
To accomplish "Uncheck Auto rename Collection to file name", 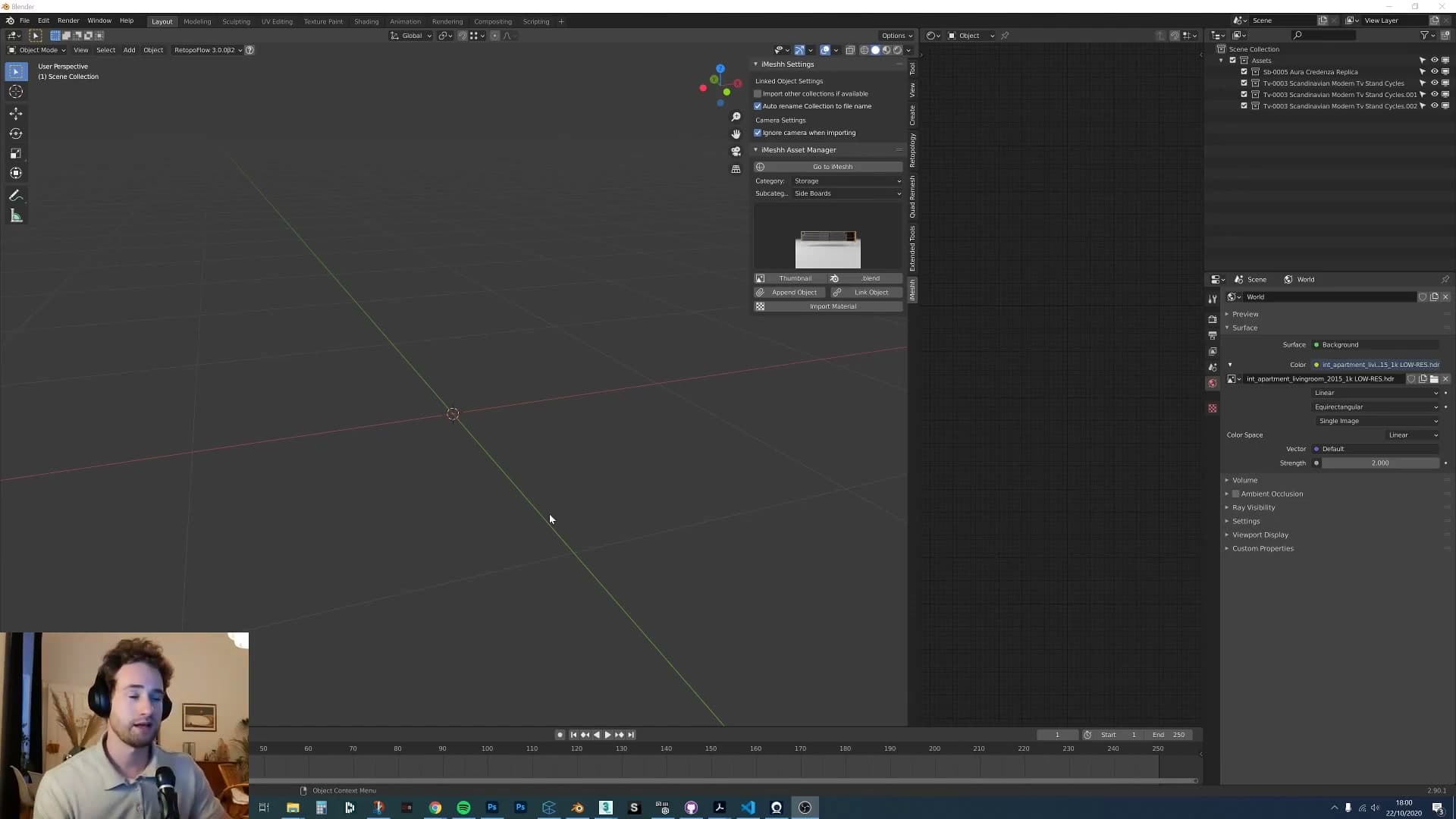I will (x=758, y=106).
